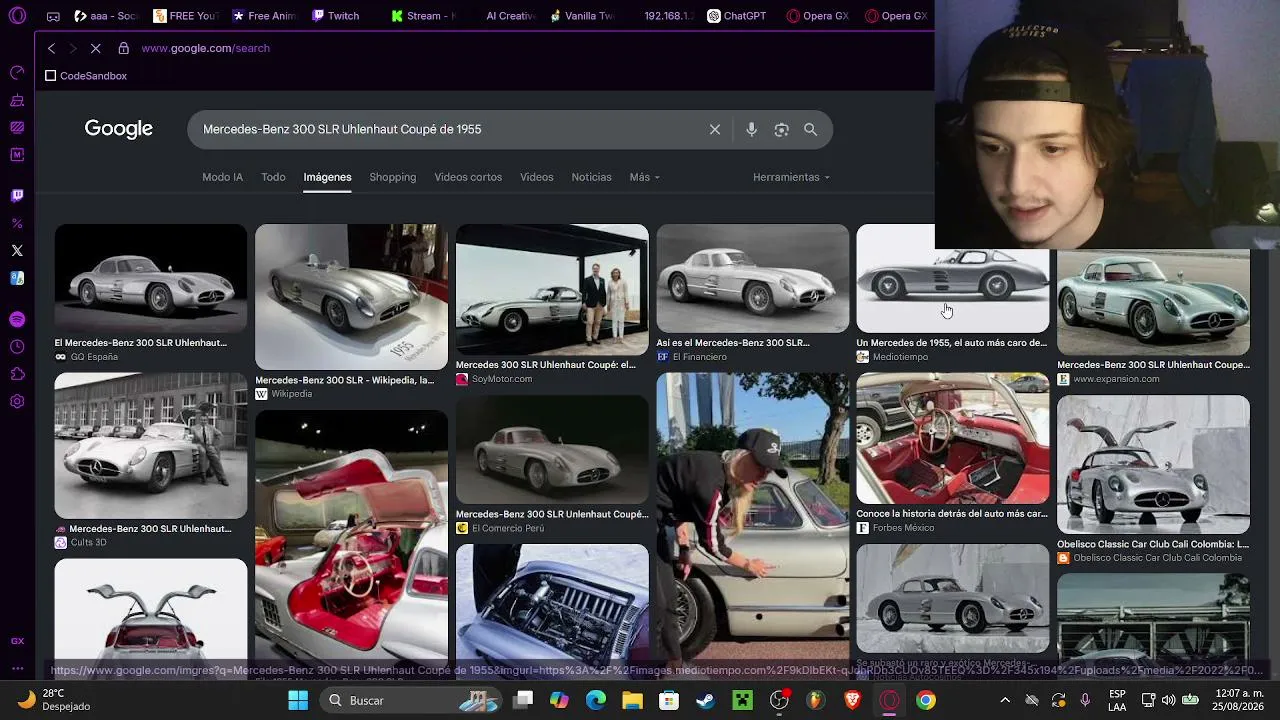
Task: Switch to the Twitch tab
Action: [x=336, y=16]
